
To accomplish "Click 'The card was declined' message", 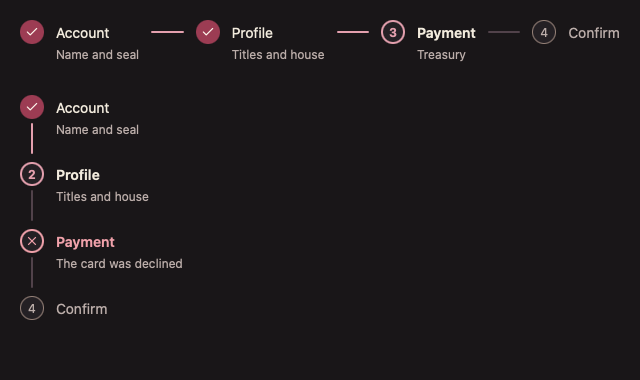I will click(119, 264).
